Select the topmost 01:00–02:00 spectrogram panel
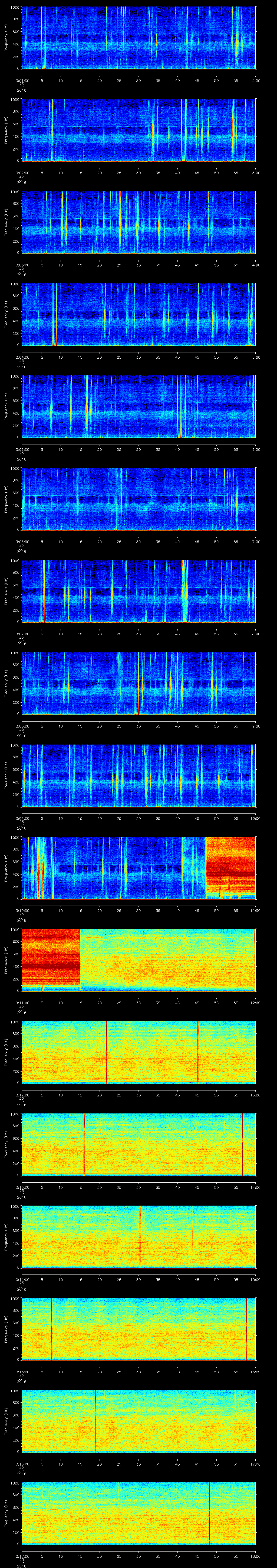 click(139, 38)
